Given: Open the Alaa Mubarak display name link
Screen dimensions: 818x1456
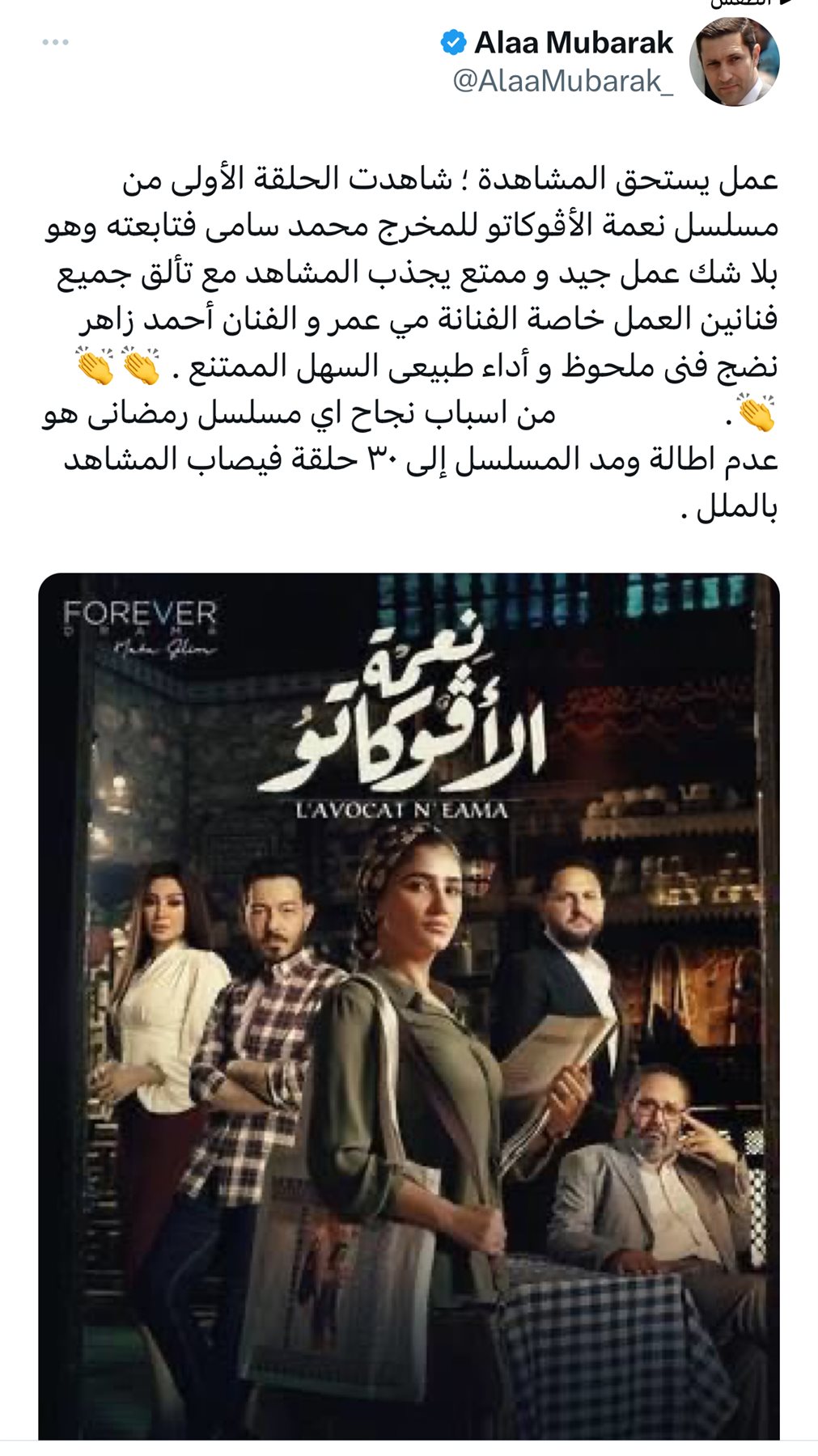Looking at the screenshot, I should (574, 42).
